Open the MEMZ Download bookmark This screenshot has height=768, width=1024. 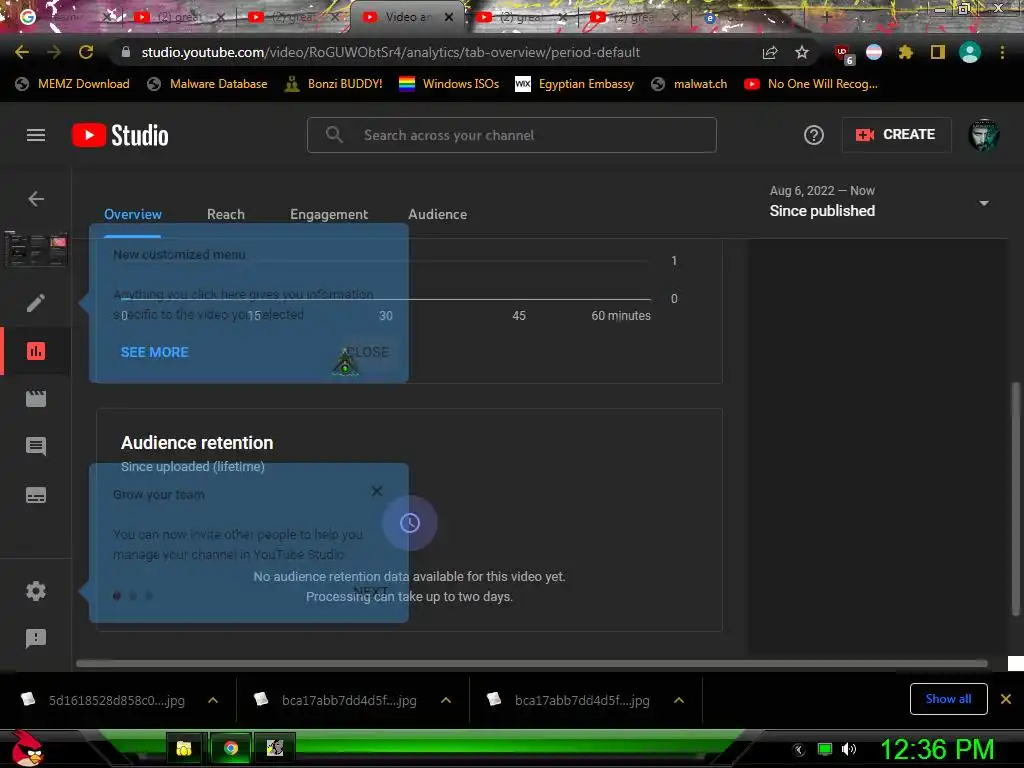[72, 84]
